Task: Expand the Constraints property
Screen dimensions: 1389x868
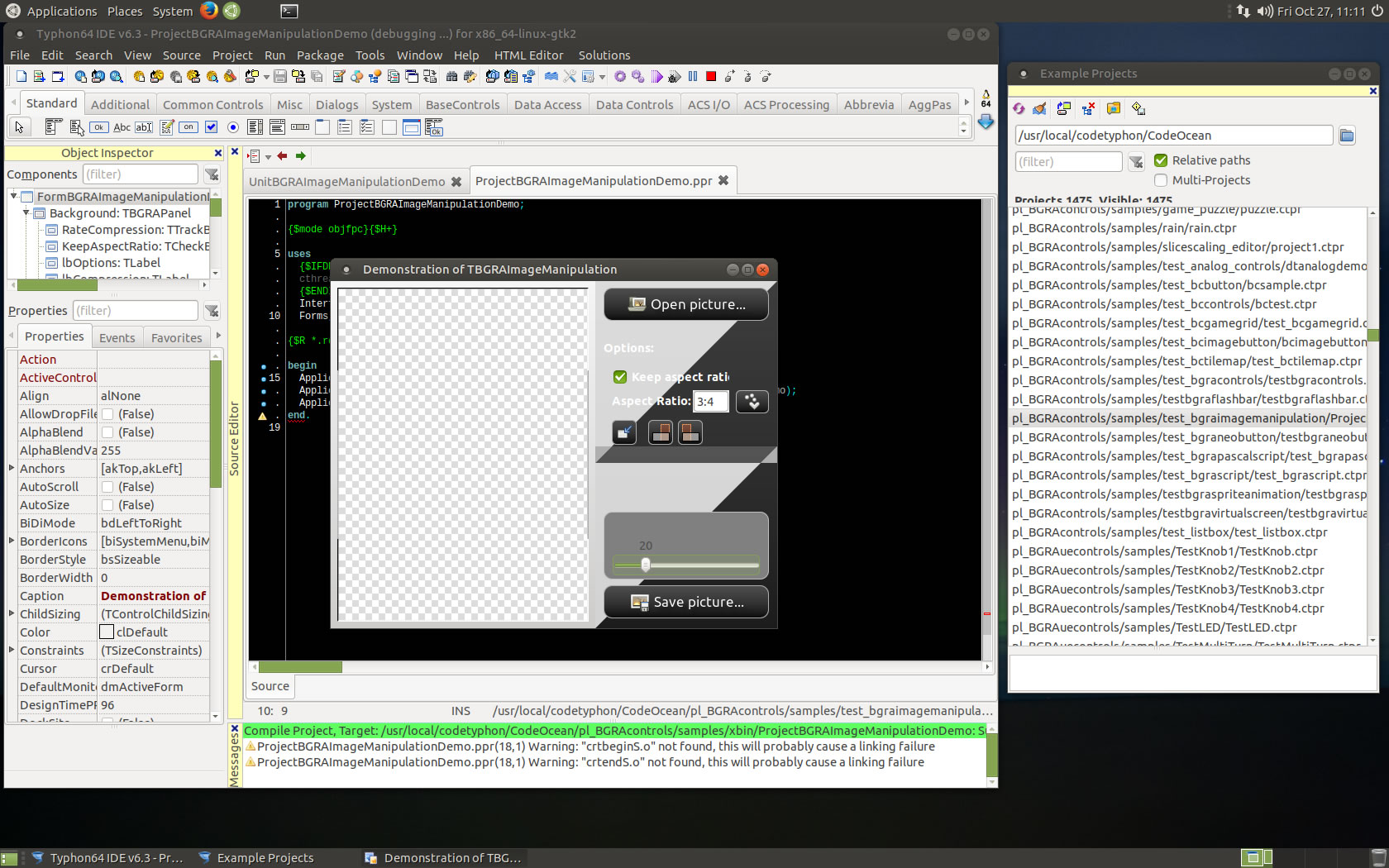Action: point(12,650)
